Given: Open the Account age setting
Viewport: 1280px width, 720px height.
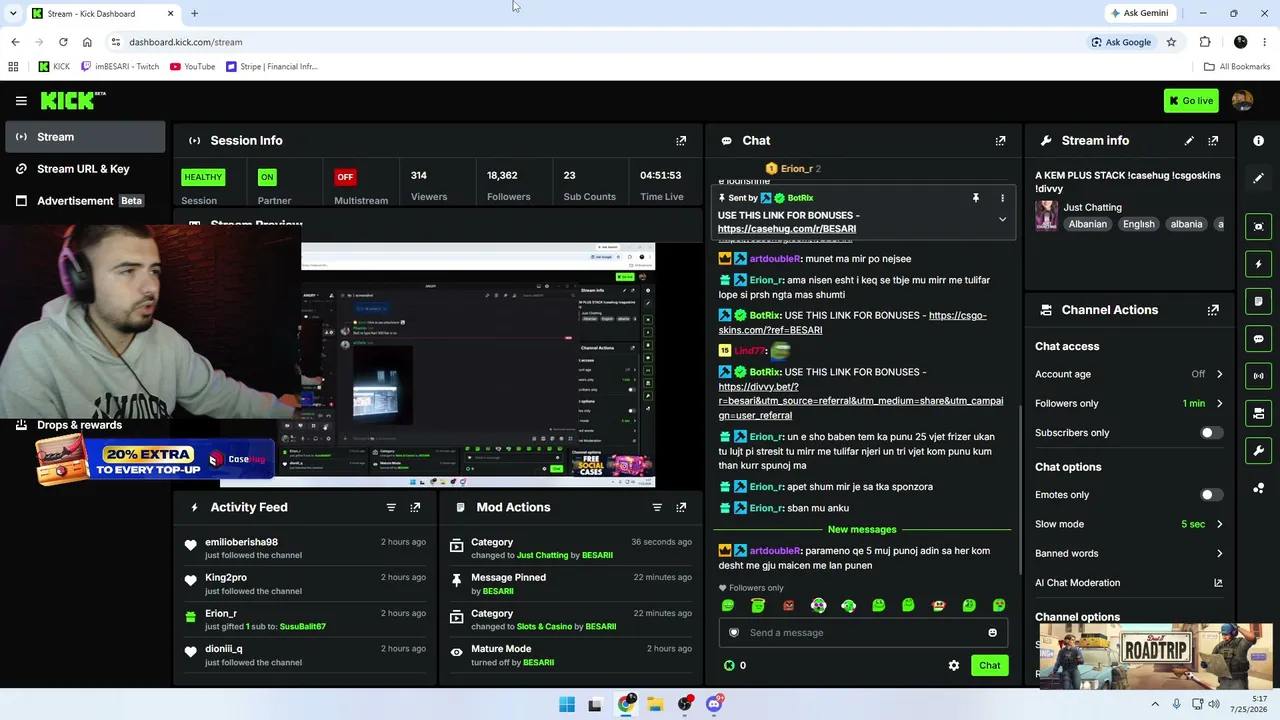Looking at the screenshot, I should coord(1129,374).
